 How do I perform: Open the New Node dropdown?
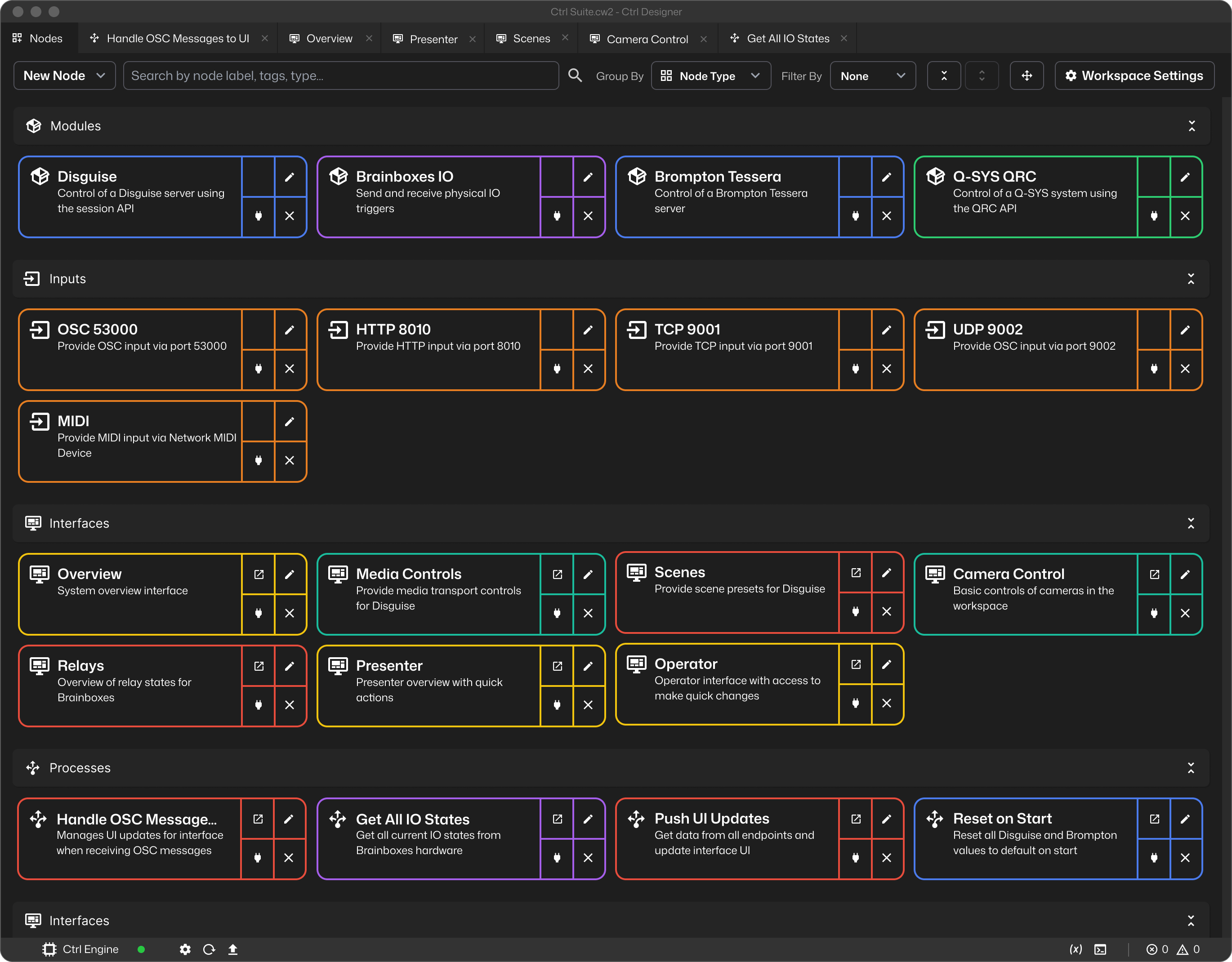pos(64,76)
